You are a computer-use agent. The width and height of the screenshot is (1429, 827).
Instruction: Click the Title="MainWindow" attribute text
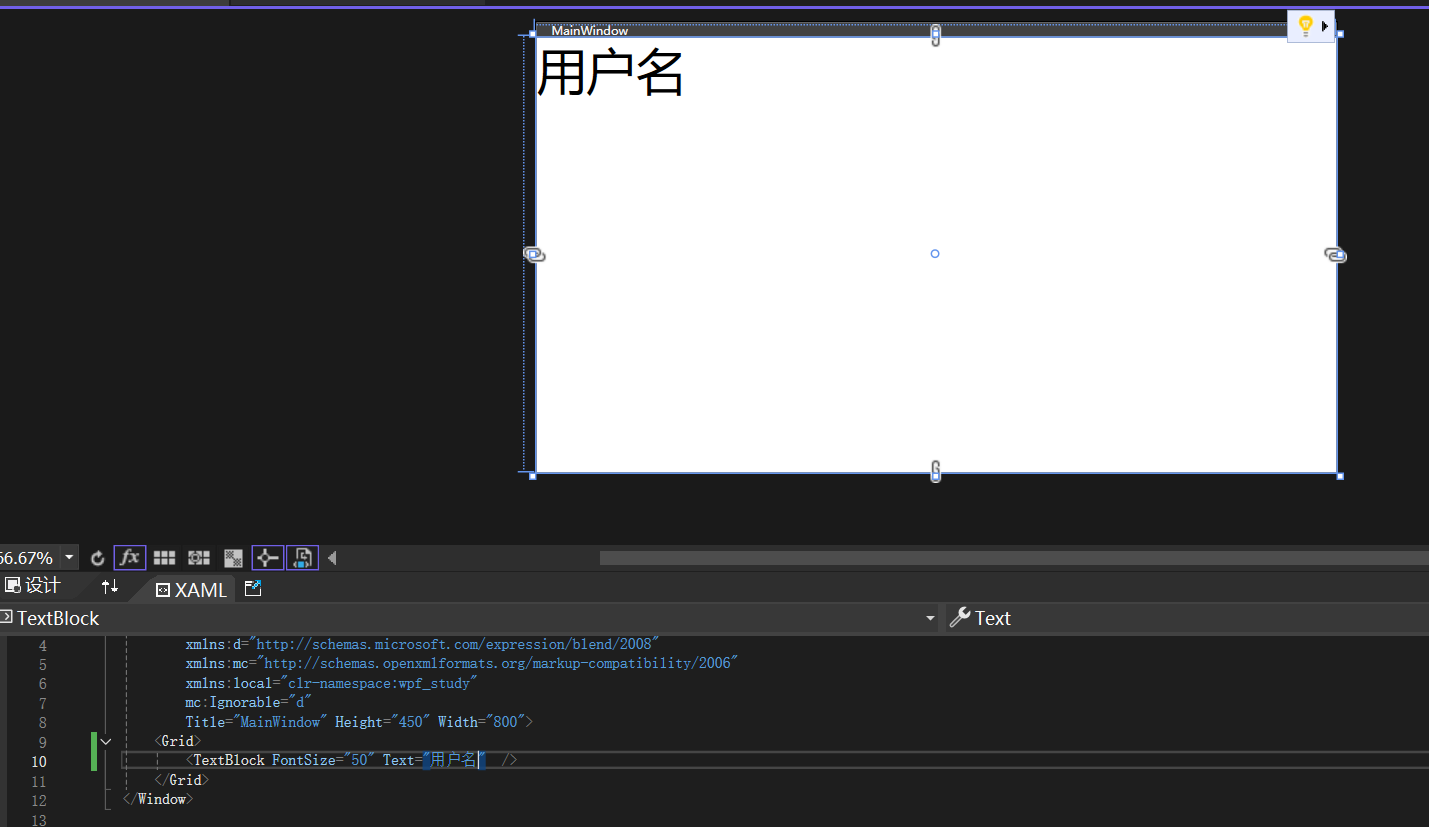256,722
